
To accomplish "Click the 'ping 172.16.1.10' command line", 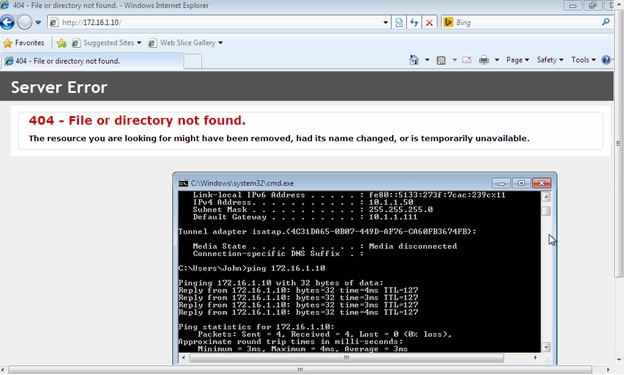I will (x=252, y=268).
